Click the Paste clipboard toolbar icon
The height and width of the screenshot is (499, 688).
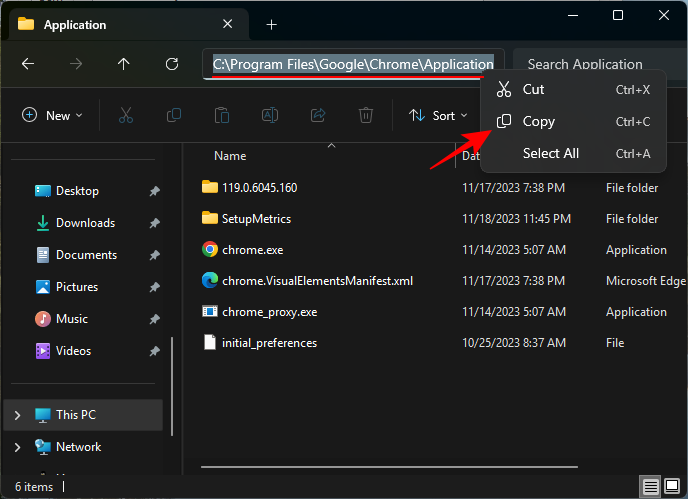222,115
